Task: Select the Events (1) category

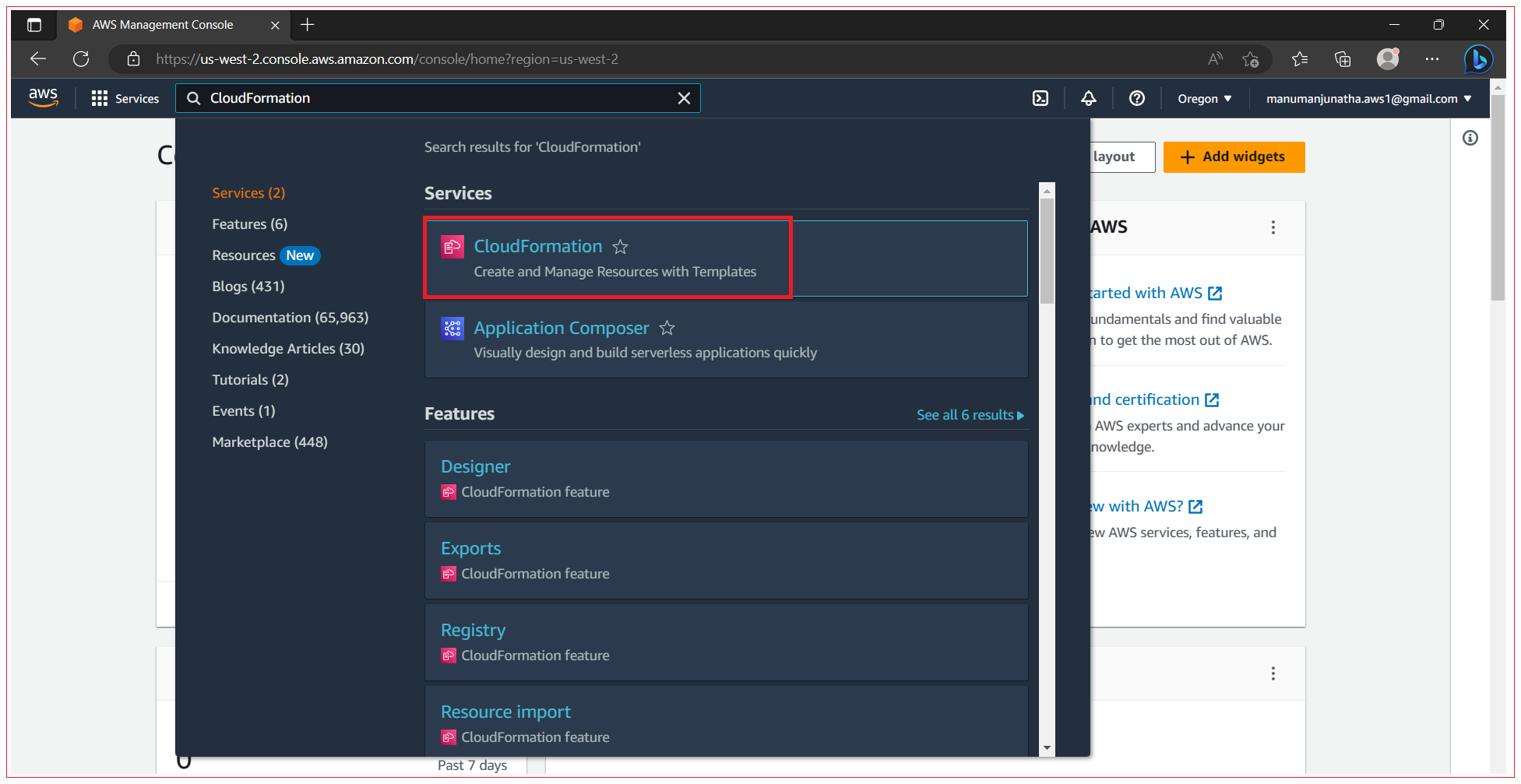Action: pyautogui.click(x=244, y=411)
